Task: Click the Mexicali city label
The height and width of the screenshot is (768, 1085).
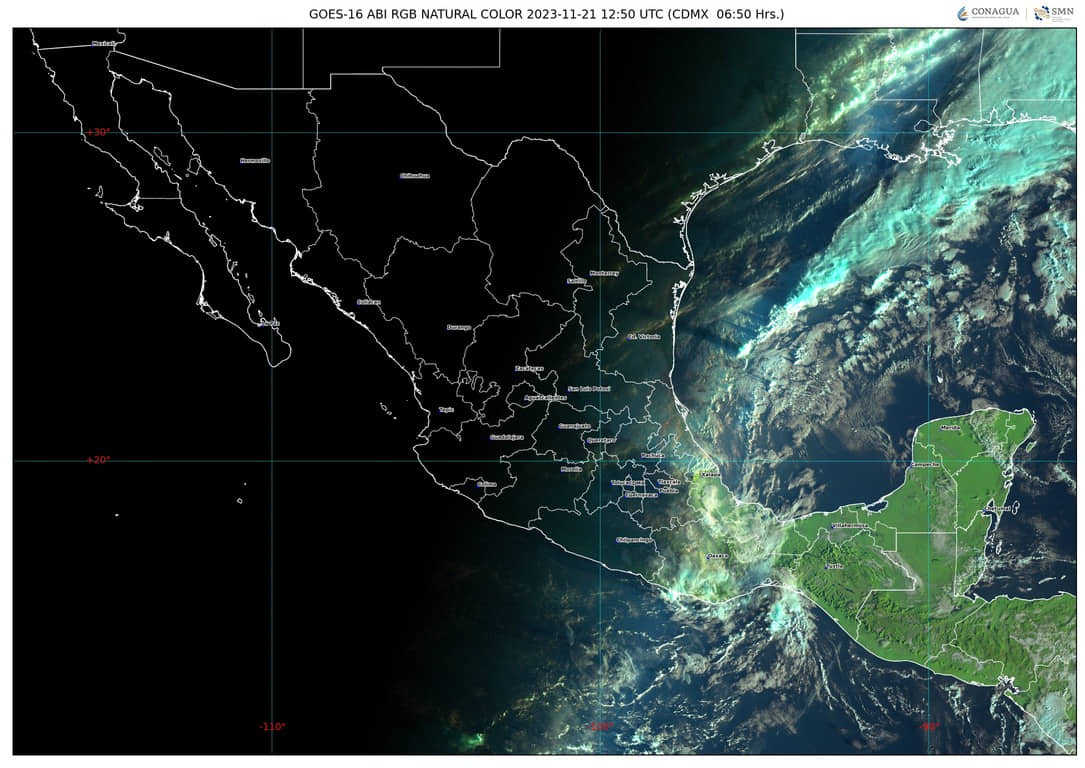Action: [x=103, y=43]
